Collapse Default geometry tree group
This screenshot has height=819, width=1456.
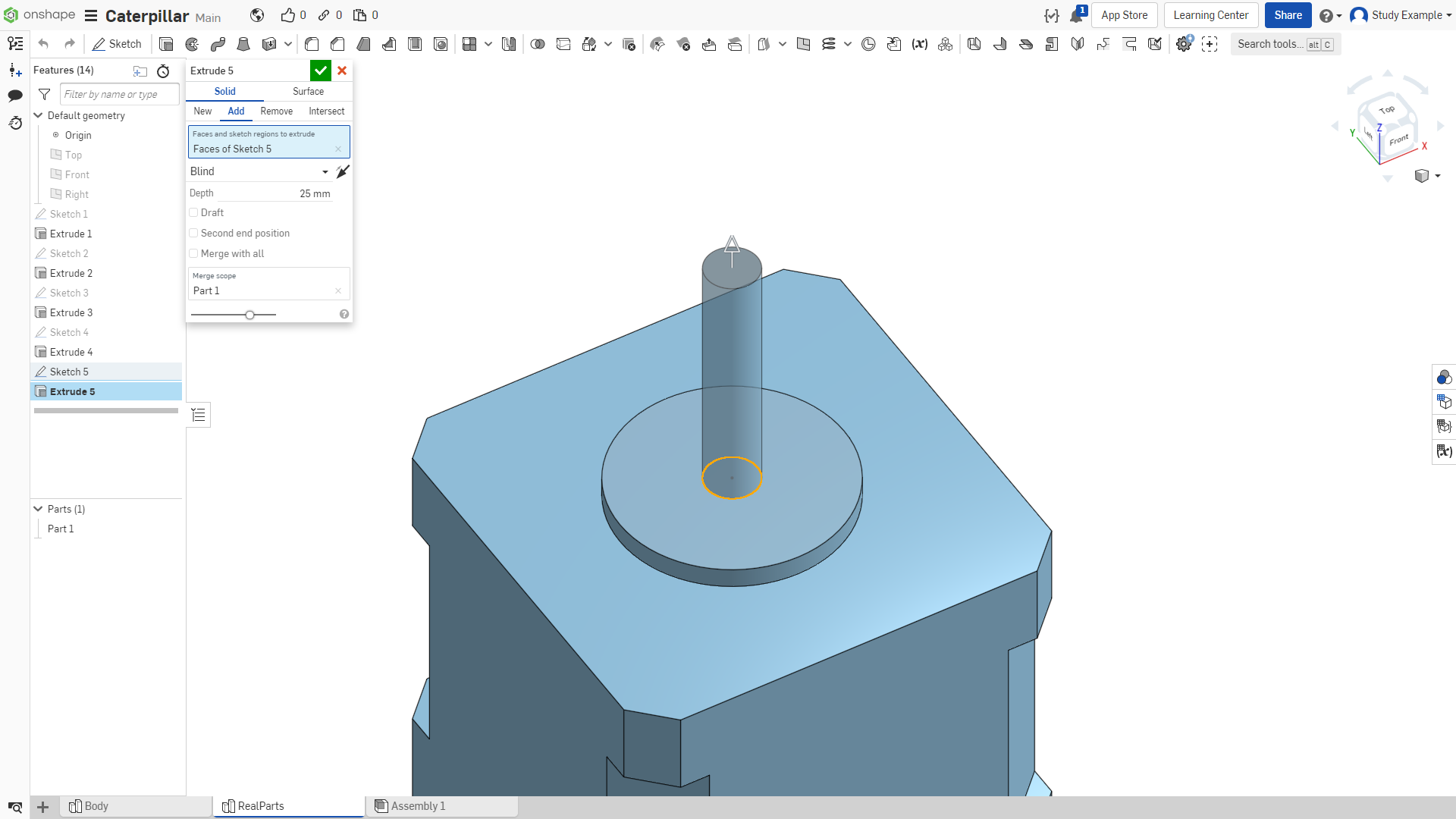tap(38, 115)
